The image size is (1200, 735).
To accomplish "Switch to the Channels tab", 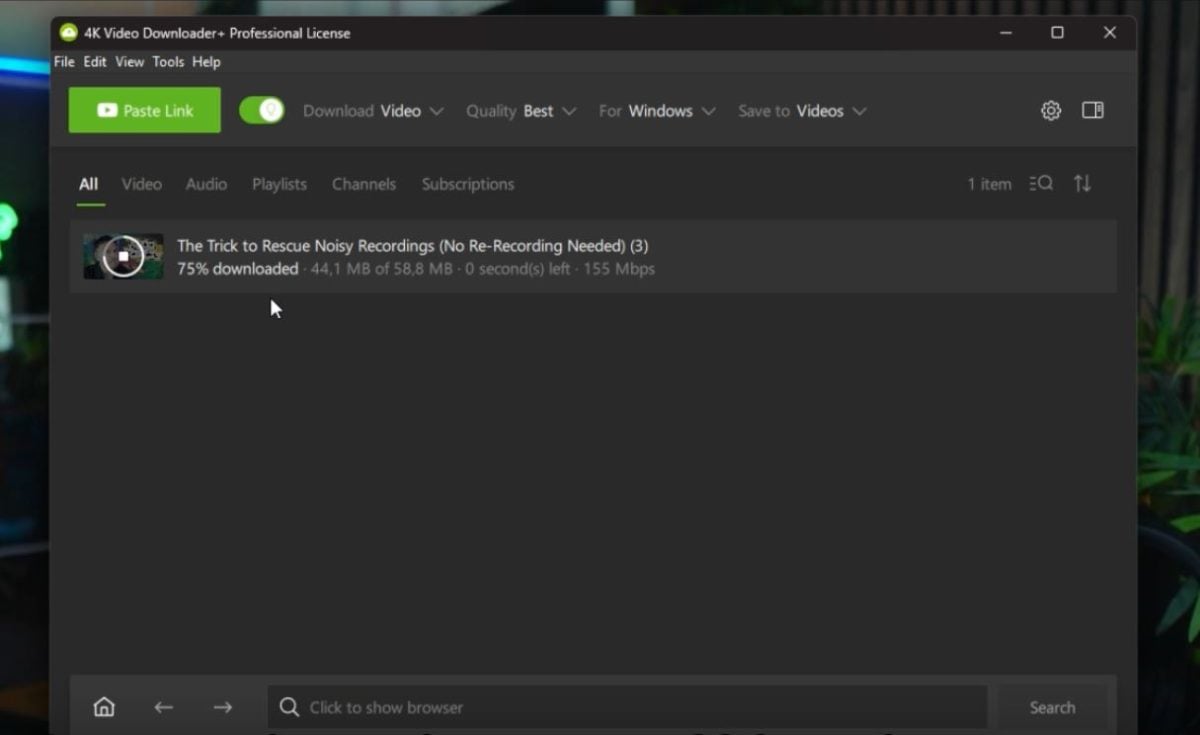I will [x=364, y=184].
